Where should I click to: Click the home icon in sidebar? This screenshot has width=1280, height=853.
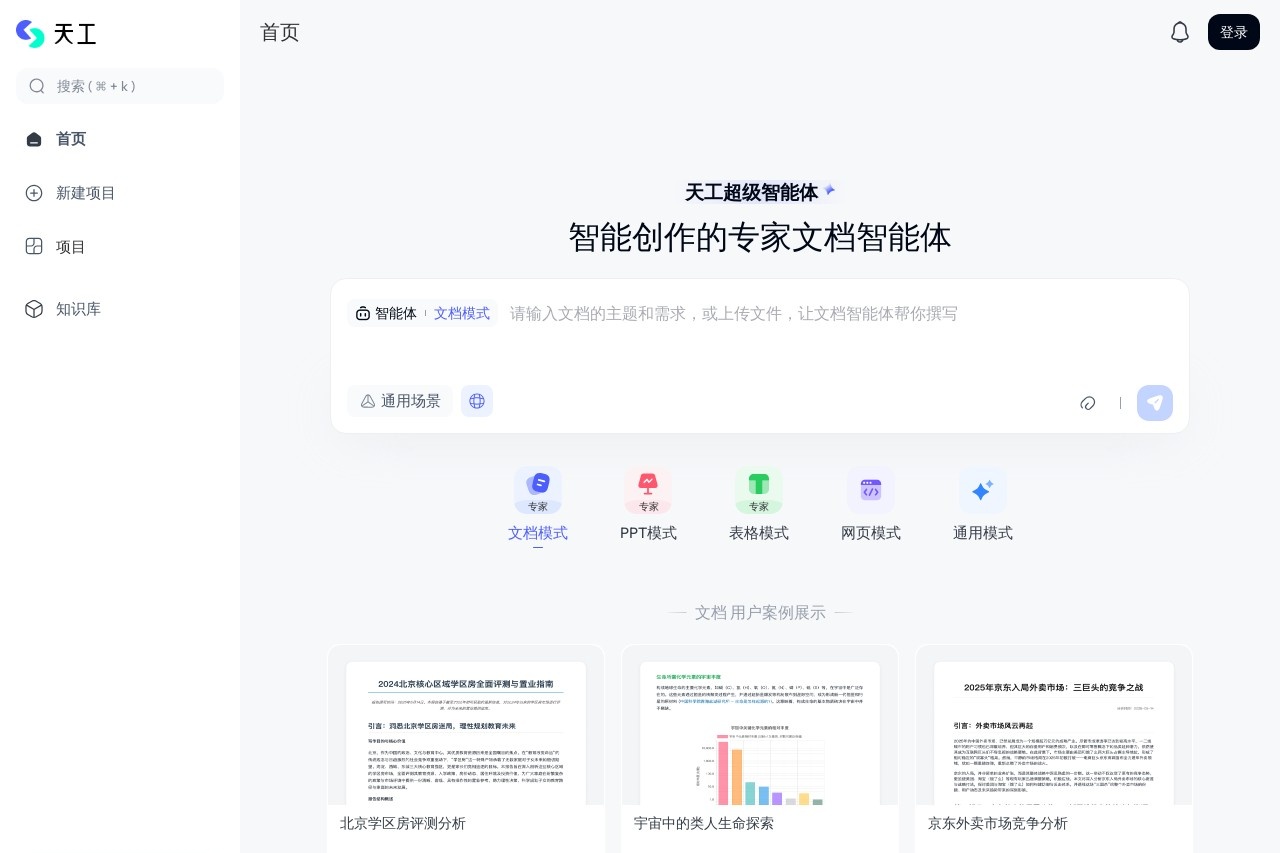coord(34,139)
